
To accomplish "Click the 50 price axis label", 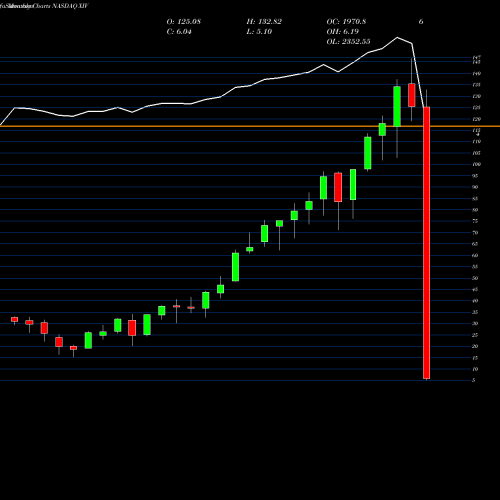I will pos(475,278).
